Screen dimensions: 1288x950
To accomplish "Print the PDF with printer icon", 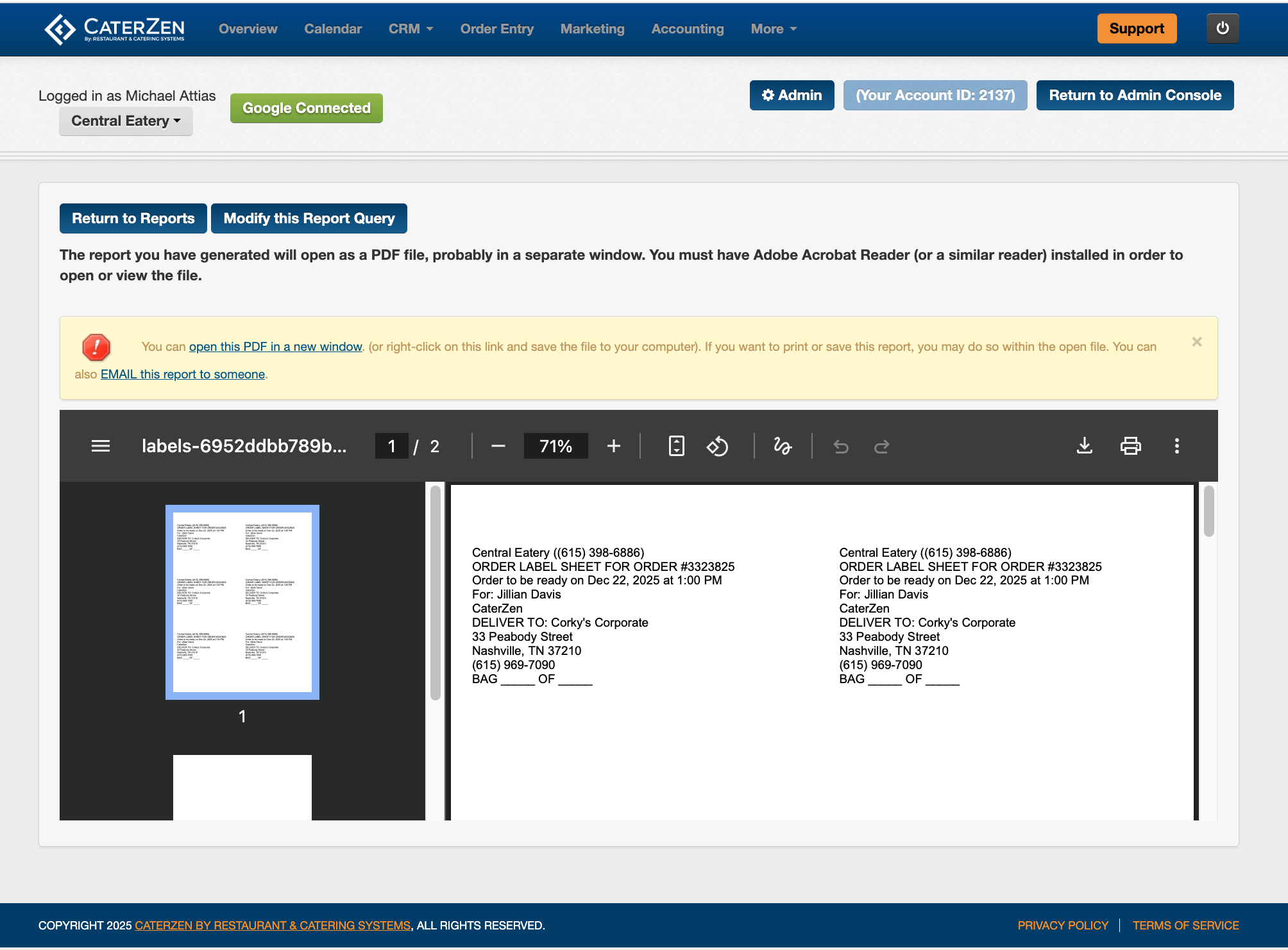I will tap(1130, 446).
